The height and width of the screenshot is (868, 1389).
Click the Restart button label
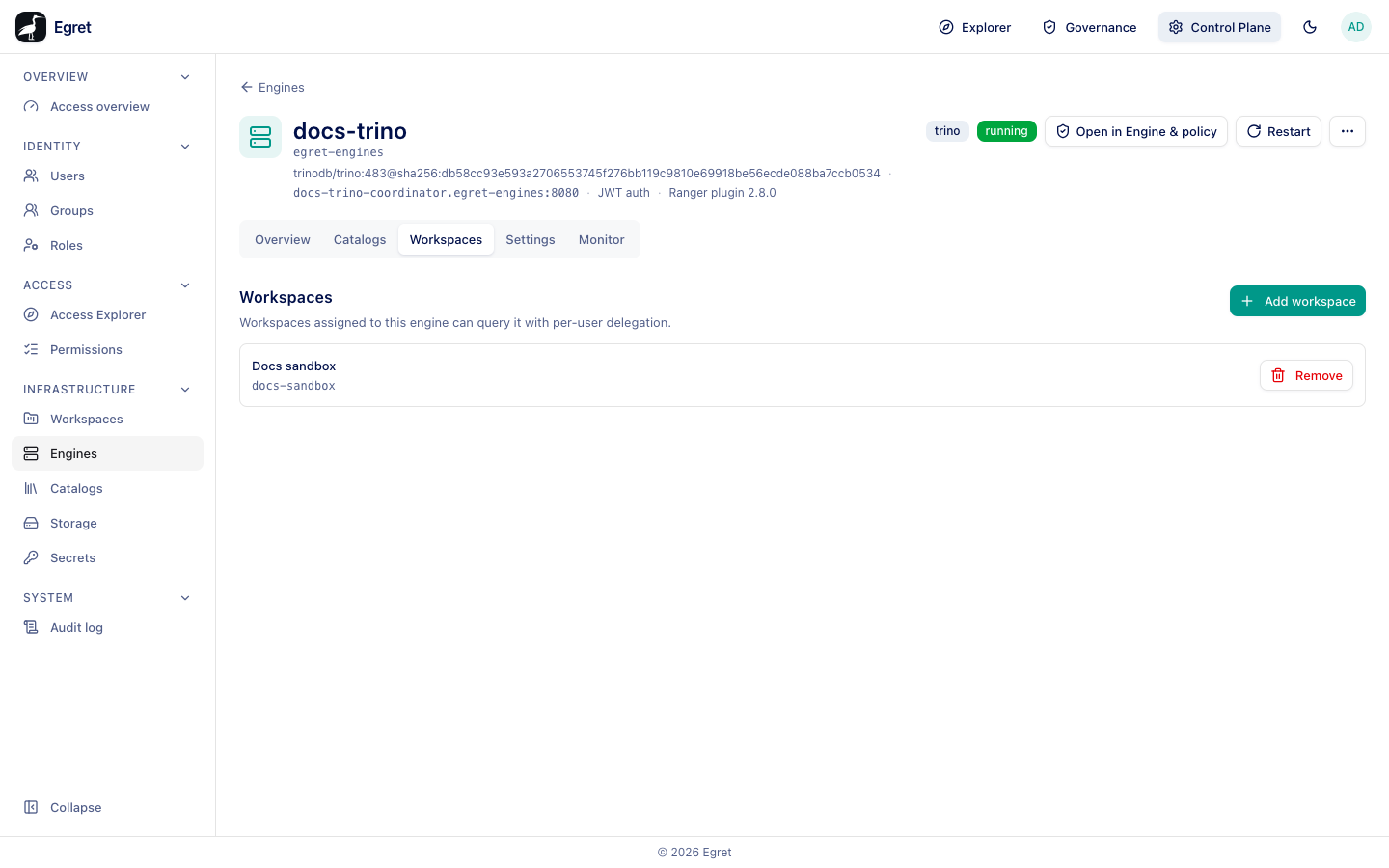[1289, 131]
